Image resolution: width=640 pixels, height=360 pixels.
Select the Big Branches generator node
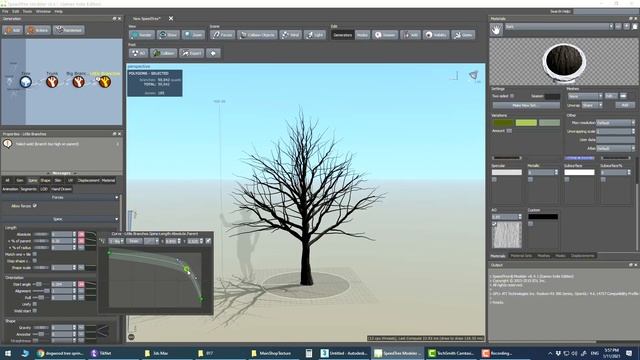pos(78,82)
